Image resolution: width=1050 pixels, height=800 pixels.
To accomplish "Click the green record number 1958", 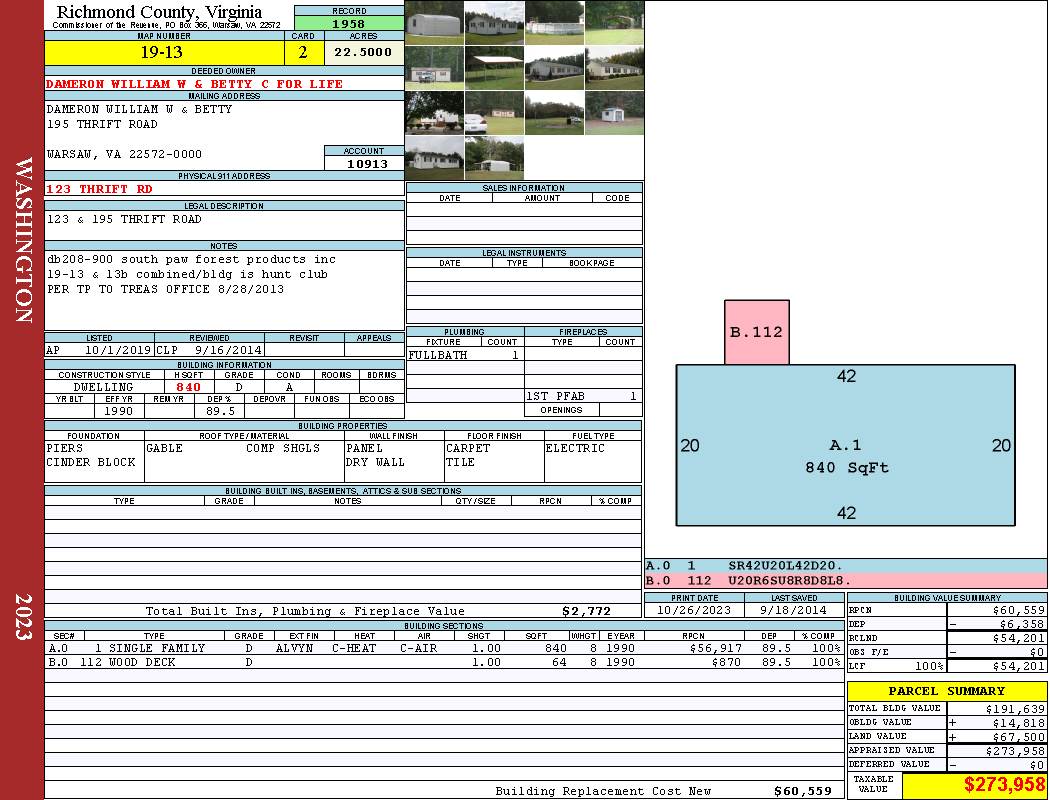I will 348,23.
